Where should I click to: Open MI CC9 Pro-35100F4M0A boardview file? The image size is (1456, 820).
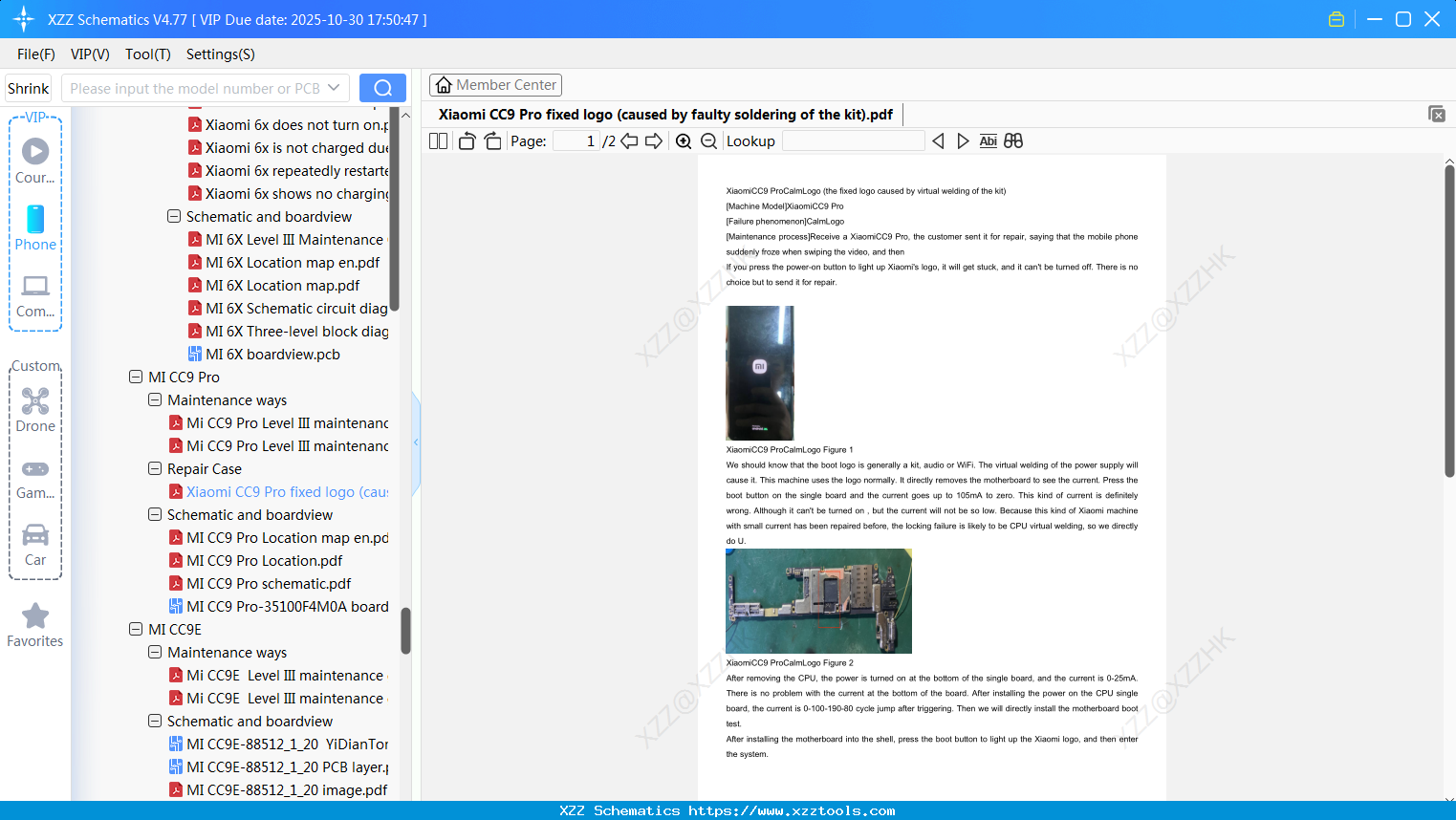279,607
